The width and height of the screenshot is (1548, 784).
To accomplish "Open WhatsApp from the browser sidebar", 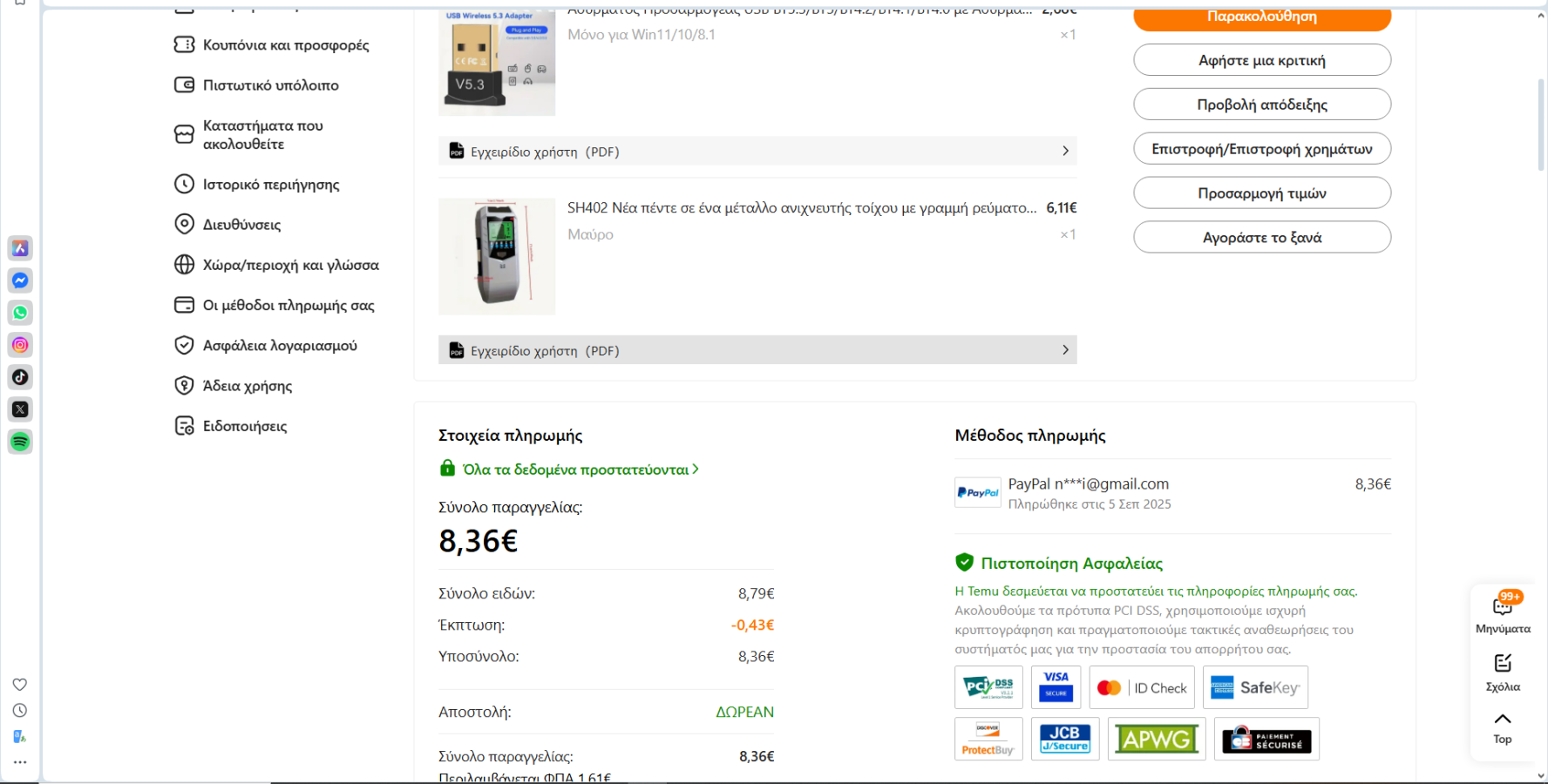I will coord(20,313).
